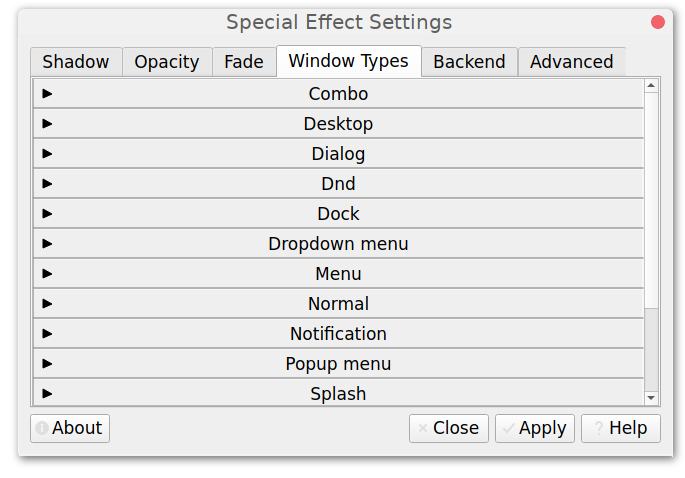685x478 pixels.
Task: Go to the Backend tab
Action: 469,62
